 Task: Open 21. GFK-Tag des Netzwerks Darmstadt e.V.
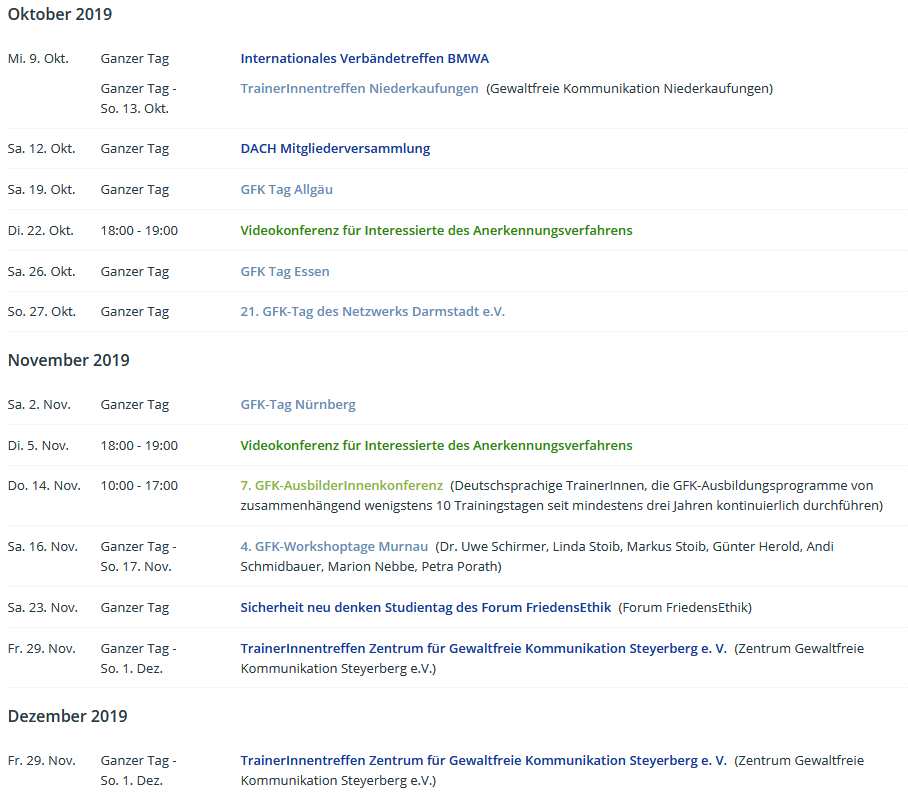[x=372, y=312]
